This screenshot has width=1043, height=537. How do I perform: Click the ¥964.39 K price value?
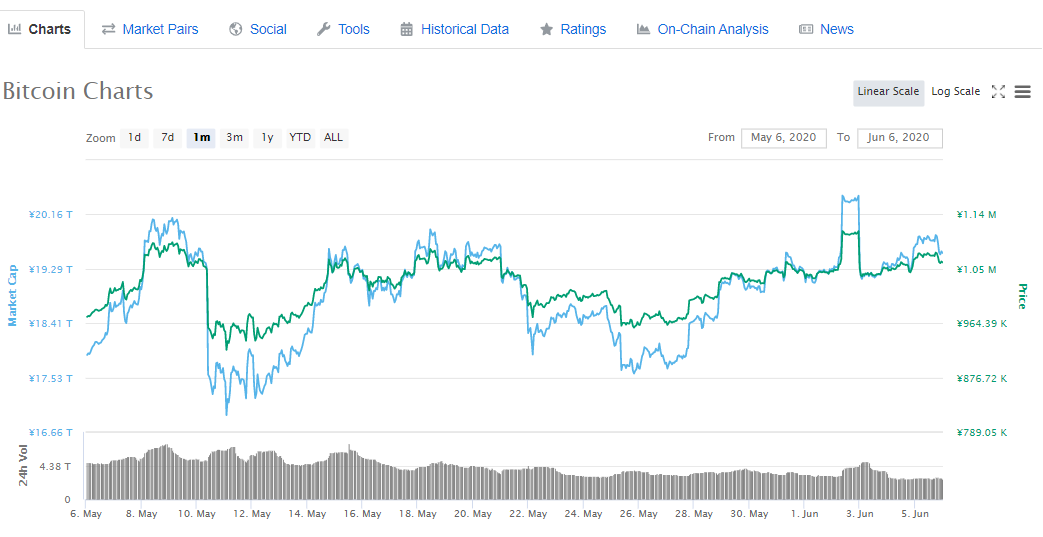coord(982,323)
